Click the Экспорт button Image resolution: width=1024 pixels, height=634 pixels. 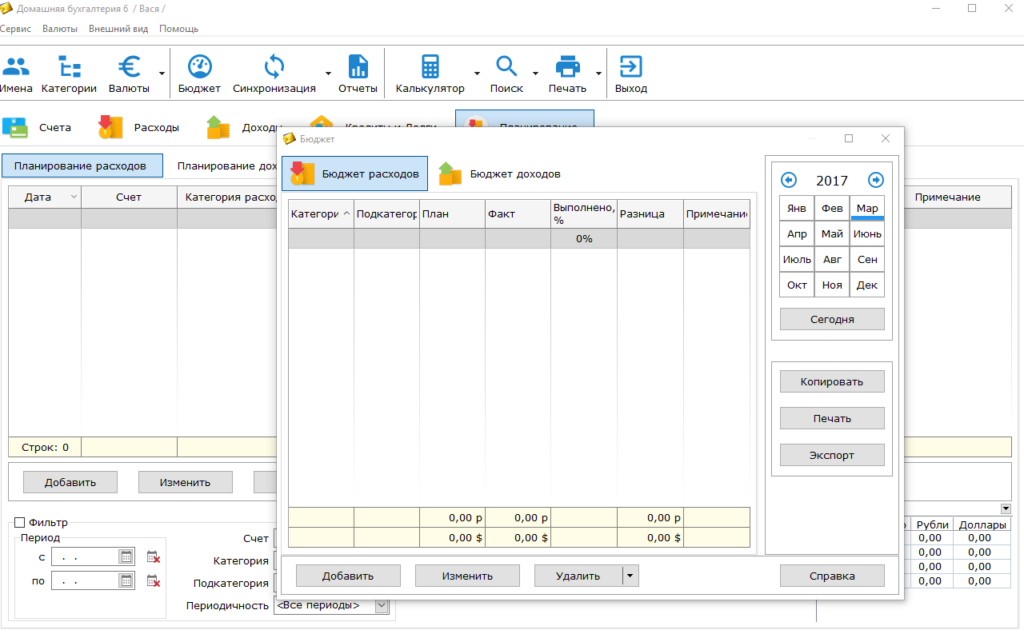832,454
